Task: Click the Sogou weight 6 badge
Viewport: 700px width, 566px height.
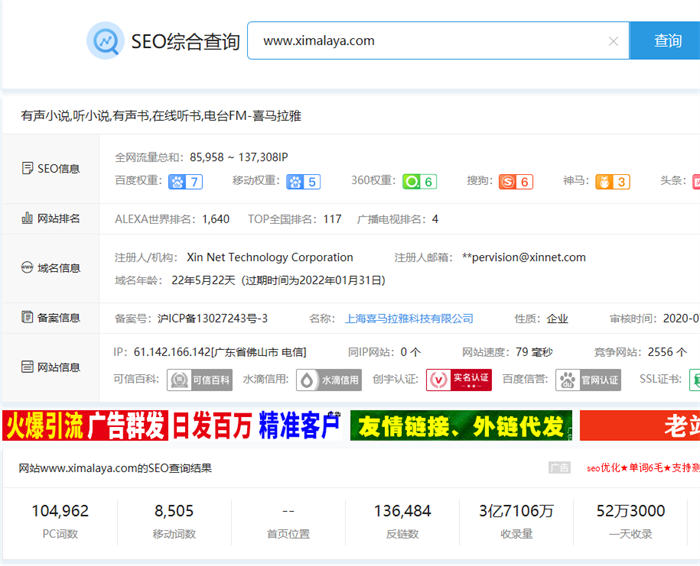Action: (516, 181)
